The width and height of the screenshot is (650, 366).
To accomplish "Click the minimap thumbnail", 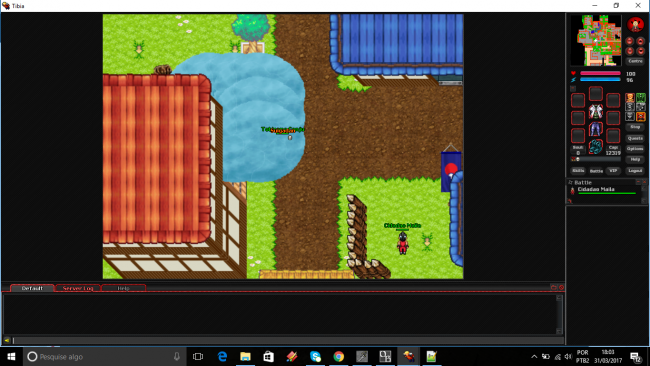I will click(596, 40).
